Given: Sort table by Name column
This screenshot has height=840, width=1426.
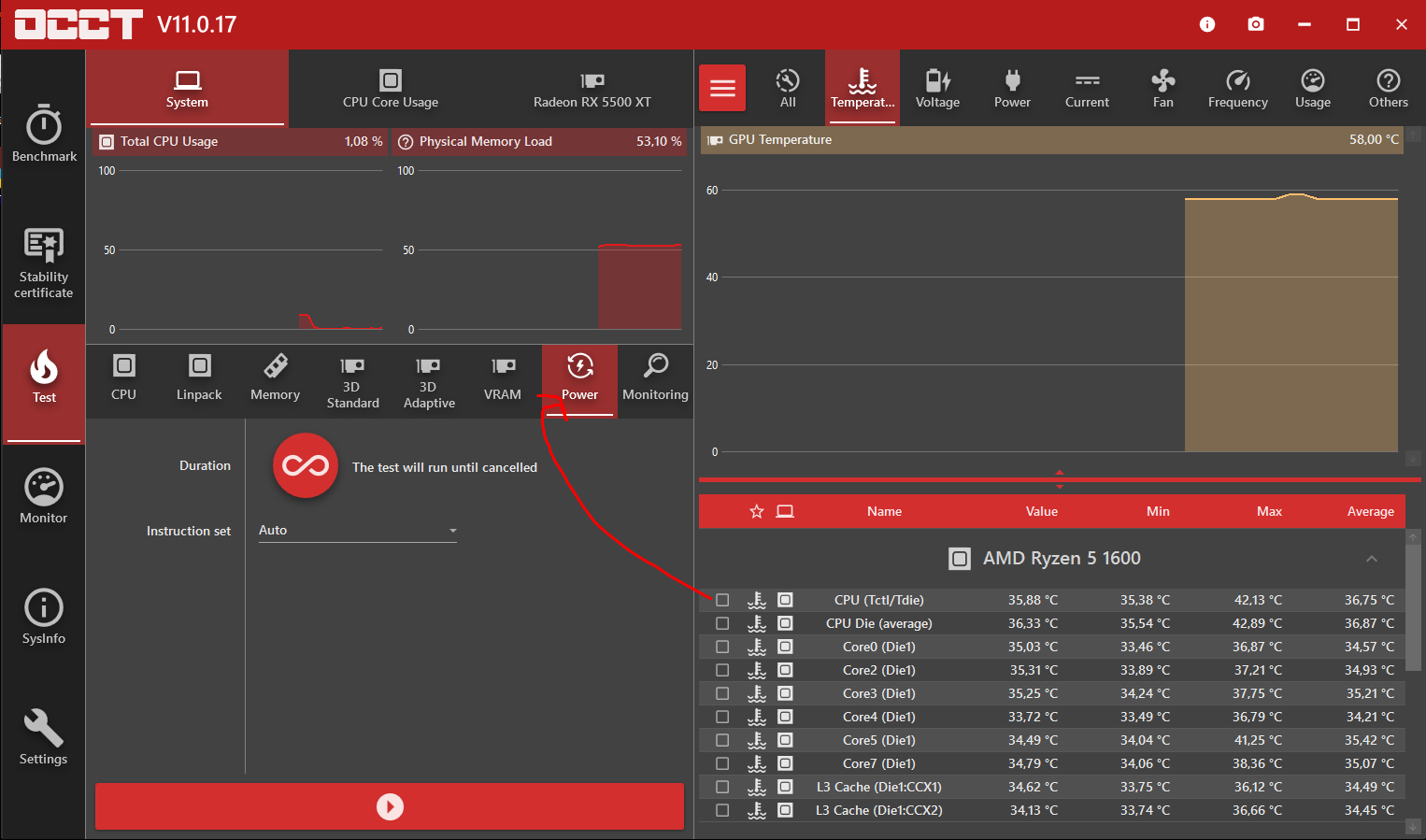Looking at the screenshot, I should [884, 511].
